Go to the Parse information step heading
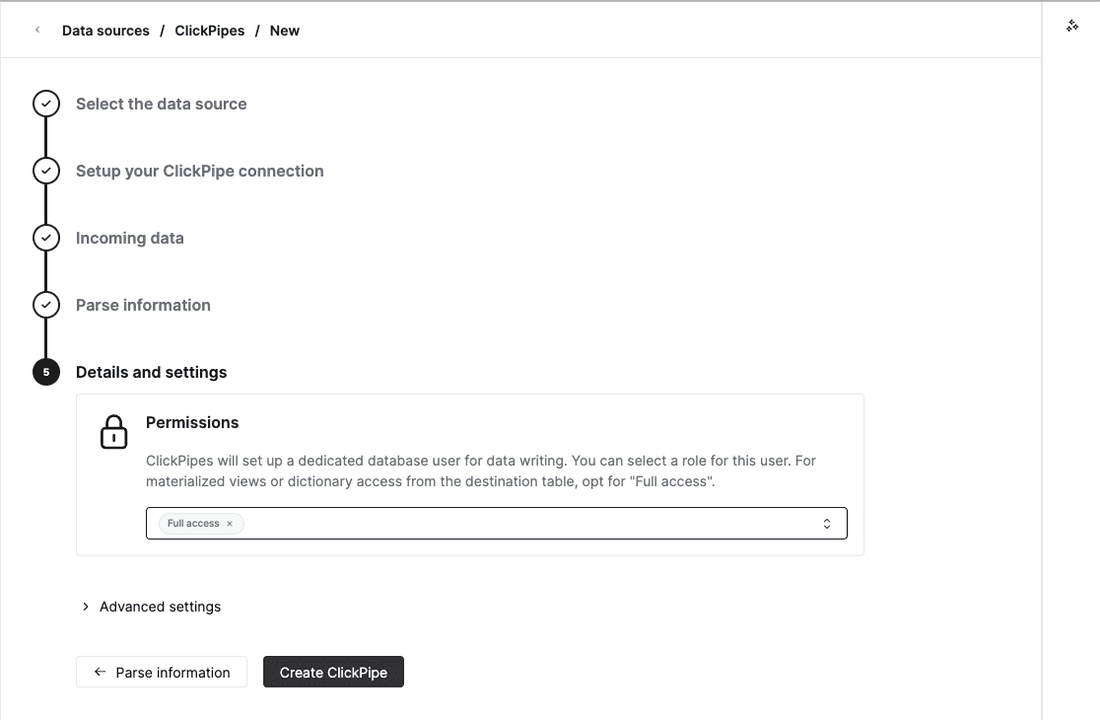The width and height of the screenshot is (1100, 720). (143, 305)
